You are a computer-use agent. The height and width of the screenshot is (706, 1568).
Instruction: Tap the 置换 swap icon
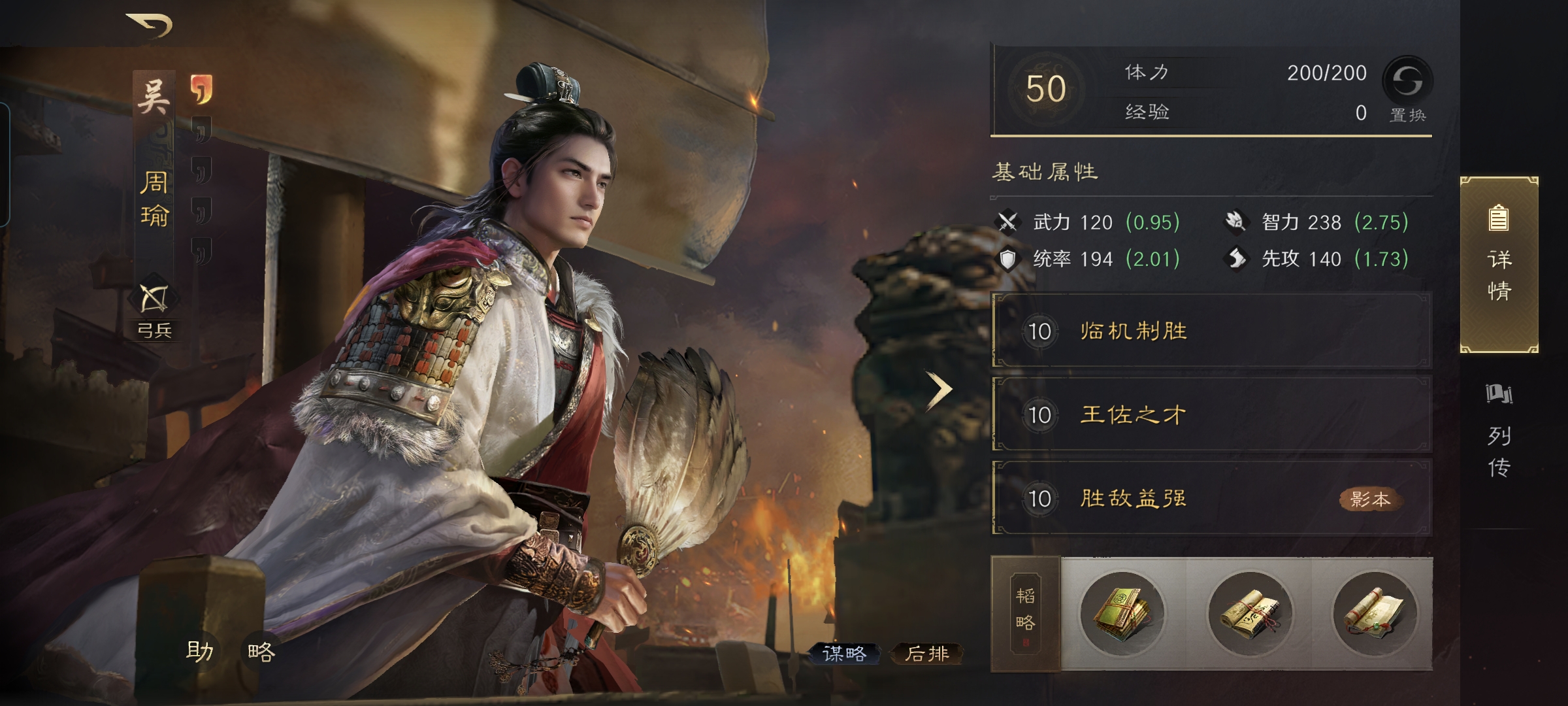(x=1407, y=81)
